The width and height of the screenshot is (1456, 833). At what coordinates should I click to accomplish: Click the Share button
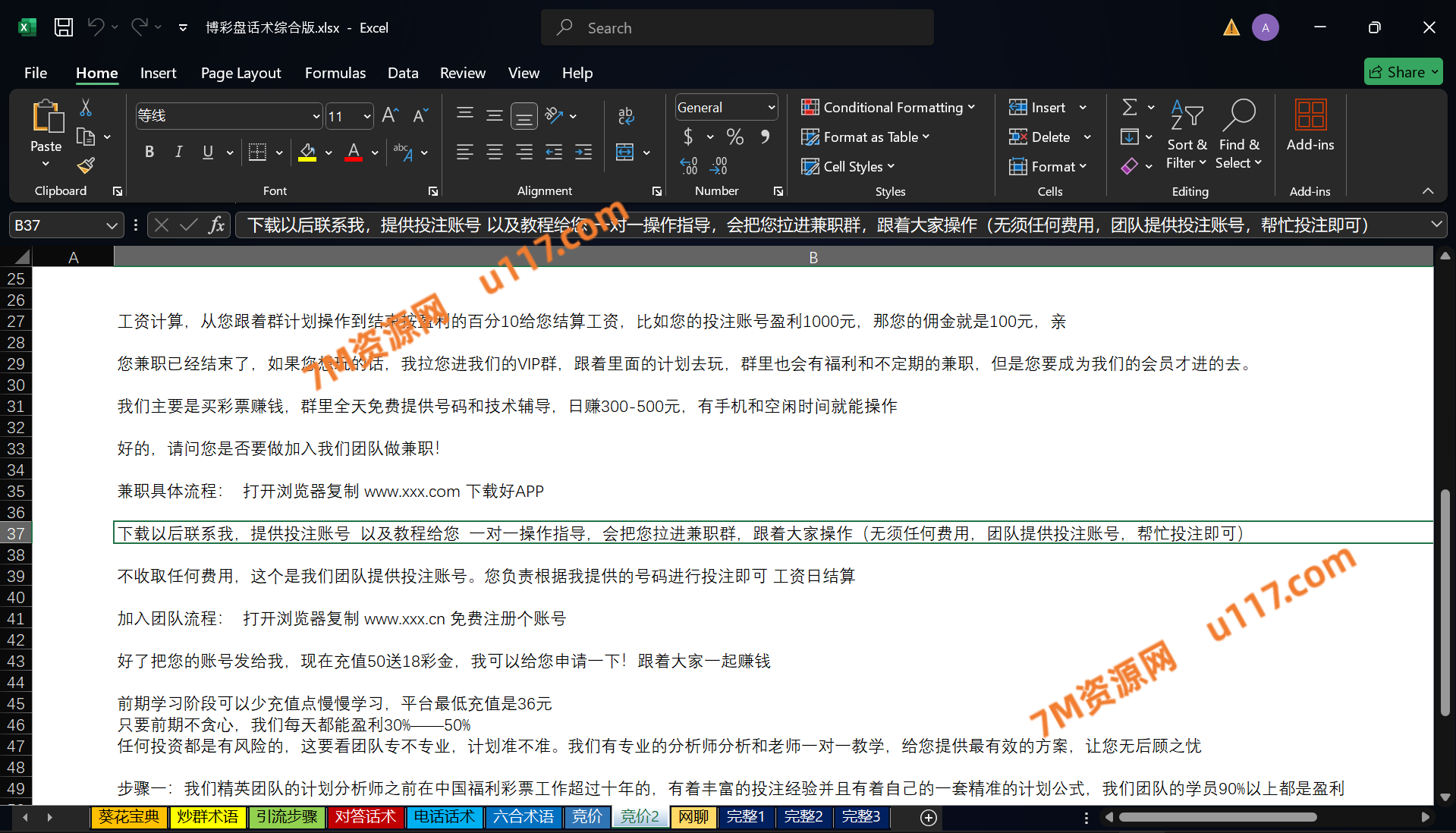1402,72
